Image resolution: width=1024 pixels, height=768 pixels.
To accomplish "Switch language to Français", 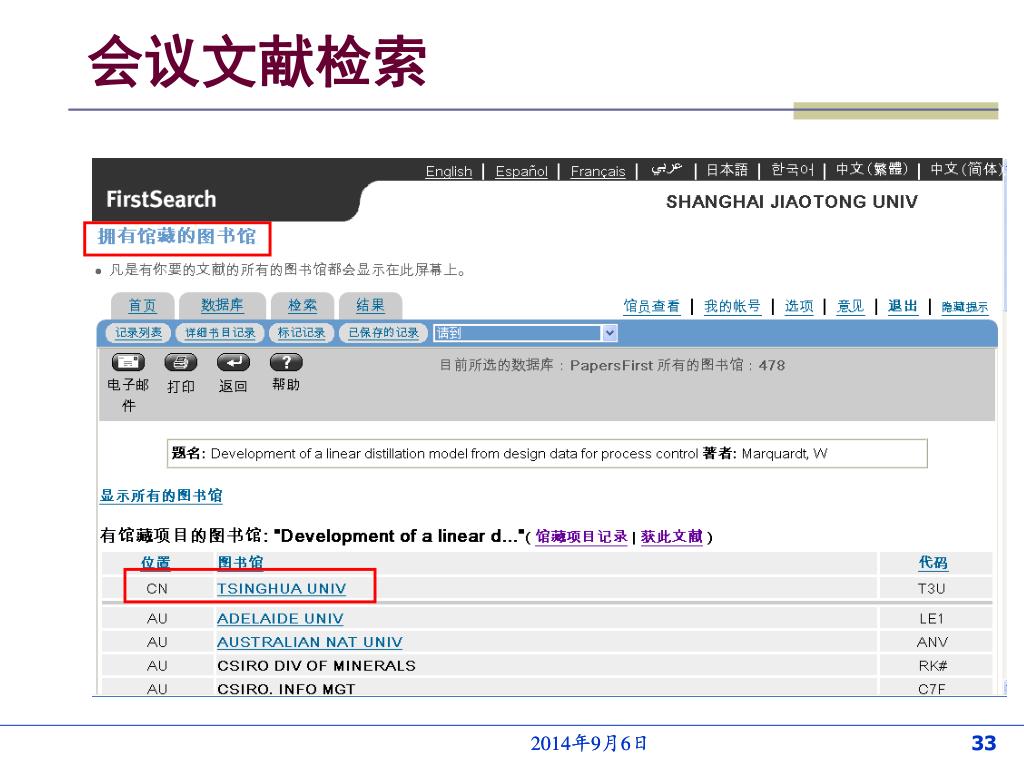I will pyautogui.click(x=598, y=171).
